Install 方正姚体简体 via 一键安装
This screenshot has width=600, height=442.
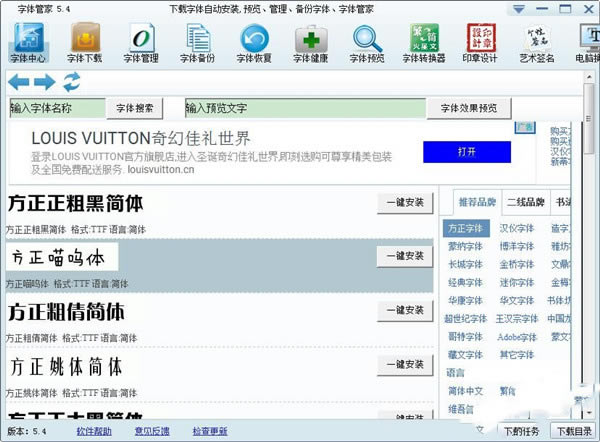pyautogui.click(x=405, y=365)
